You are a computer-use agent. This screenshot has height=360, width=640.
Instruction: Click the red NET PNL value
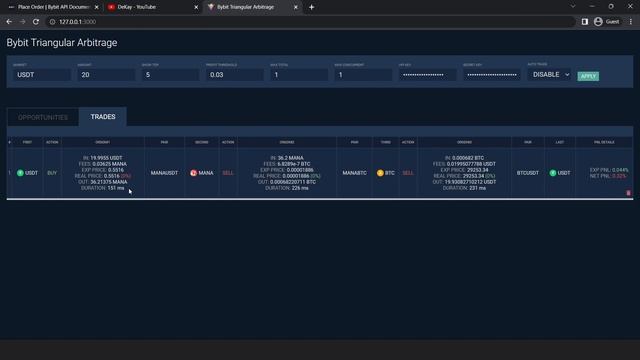point(619,176)
